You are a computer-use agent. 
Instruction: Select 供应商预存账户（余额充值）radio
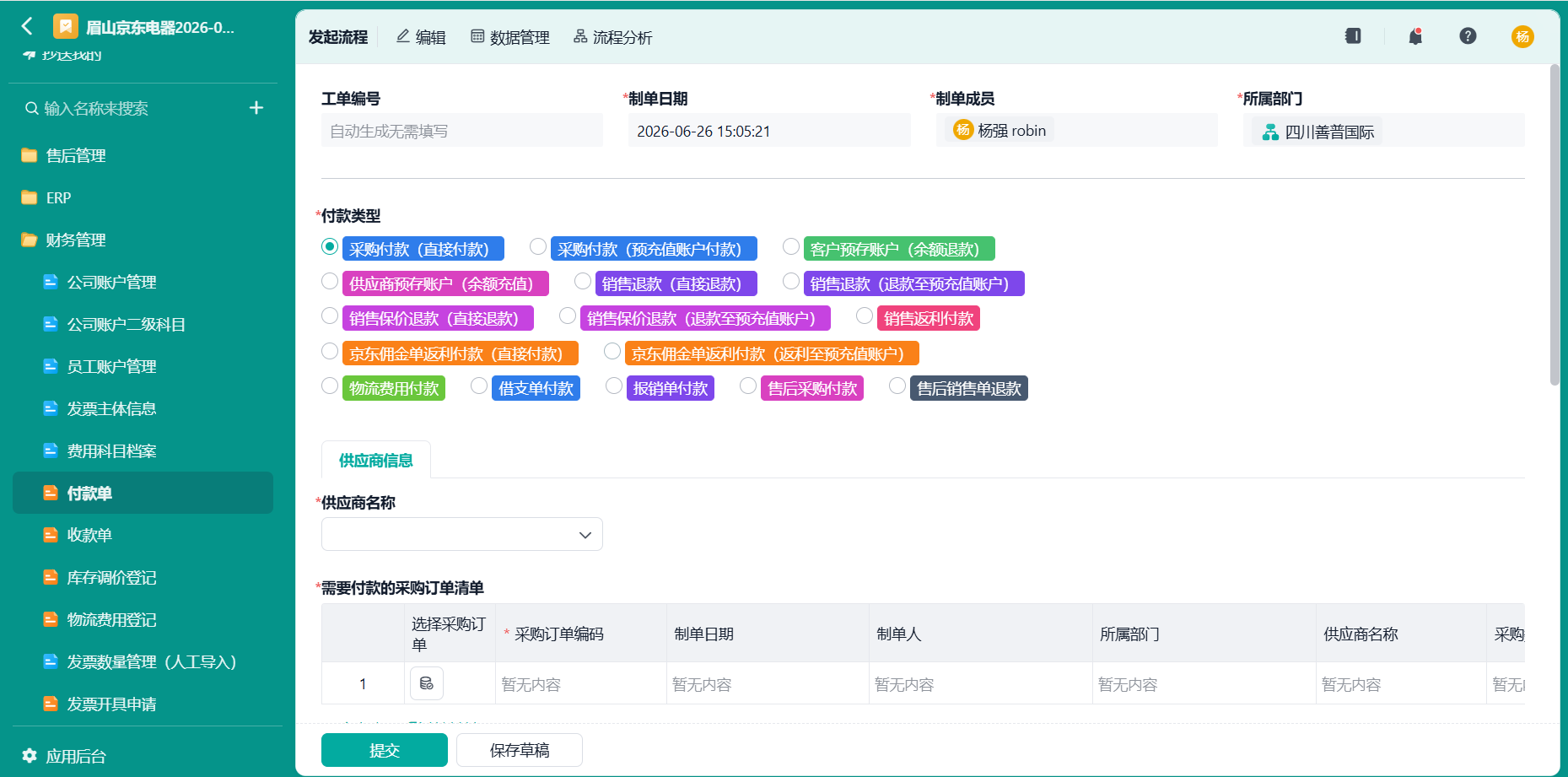coord(330,282)
